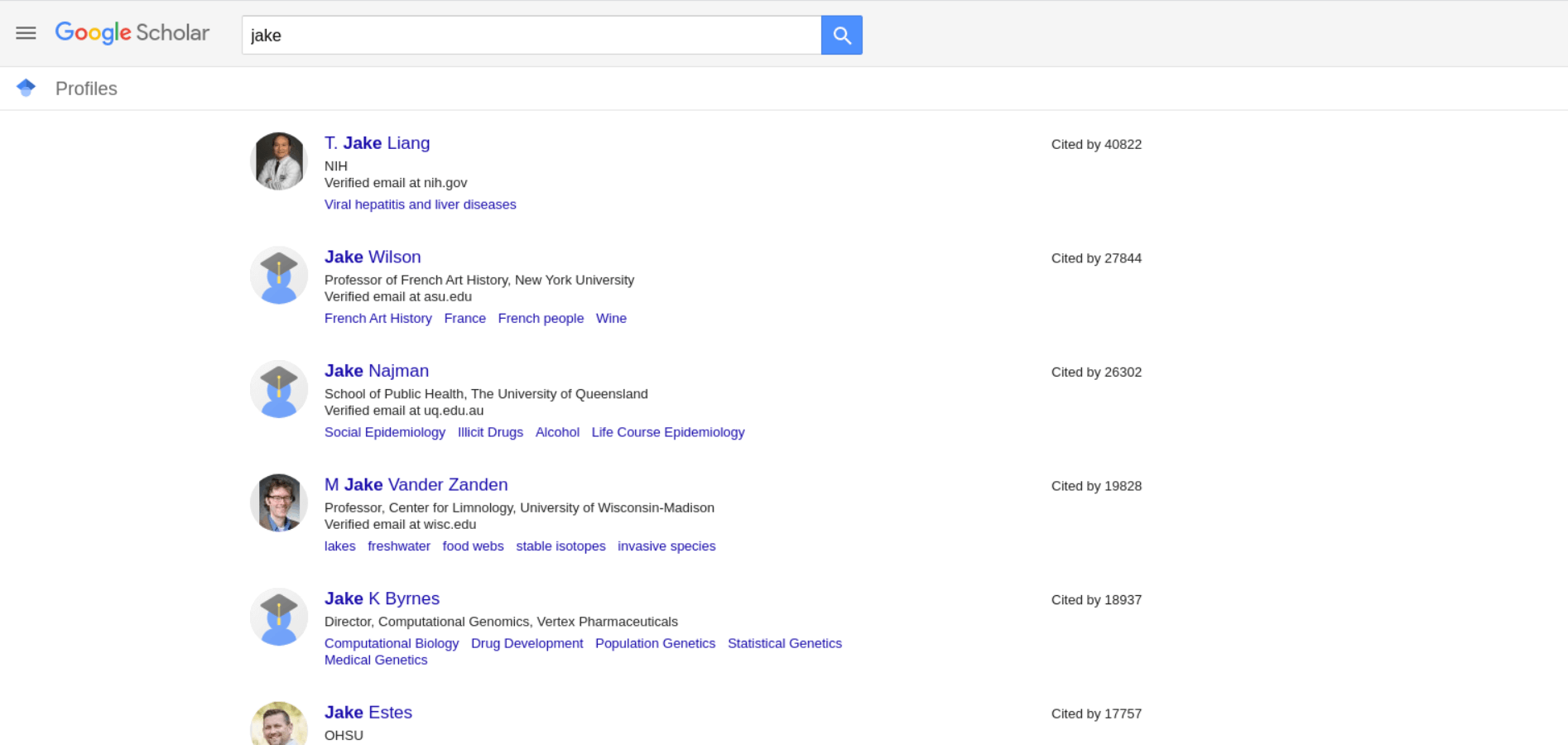1568x745 pixels.
Task: Click M Jake Vander Zanden's profile picture
Action: click(278, 502)
